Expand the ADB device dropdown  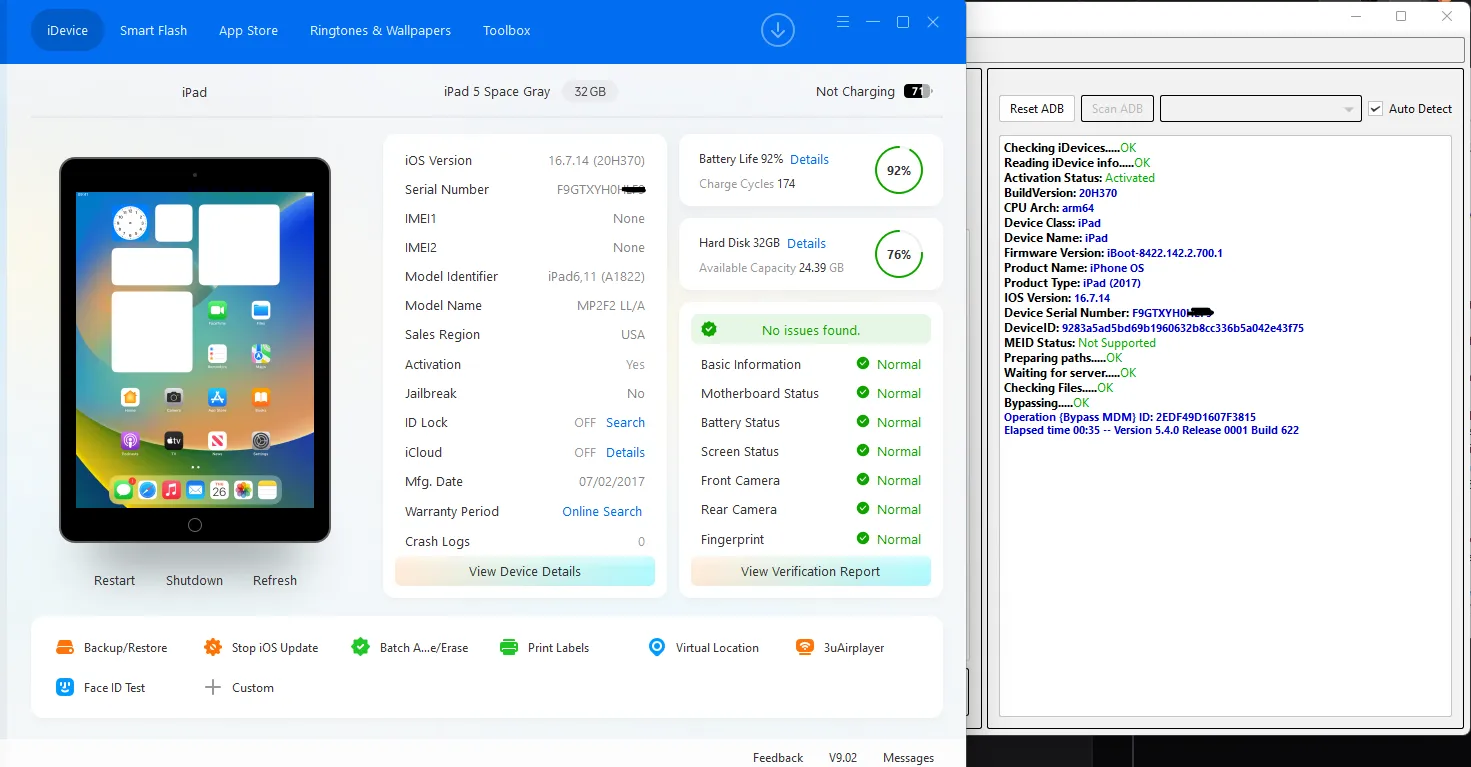(x=1349, y=109)
